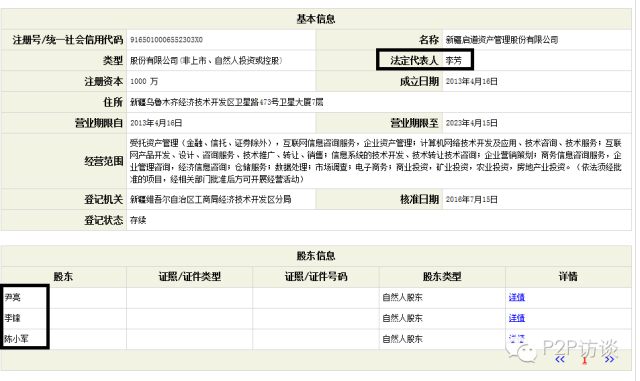Click the 登记机关 label

pos(104,200)
